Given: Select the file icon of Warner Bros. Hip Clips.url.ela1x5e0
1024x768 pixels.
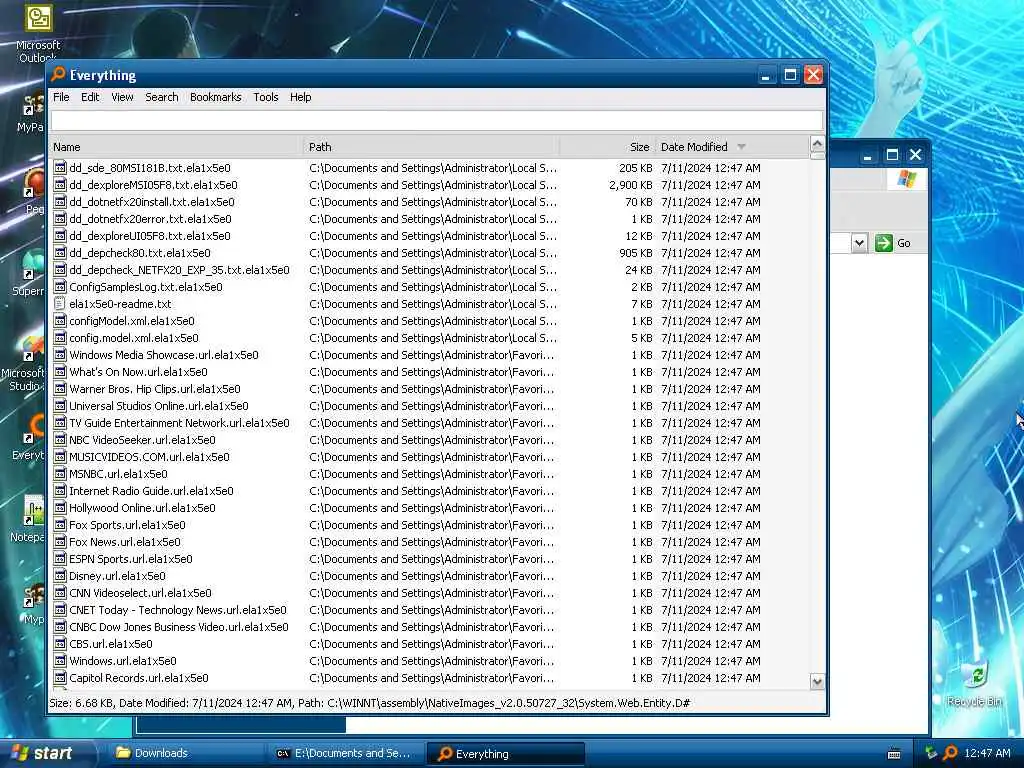Looking at the screenshot, I should pos(60,389).
